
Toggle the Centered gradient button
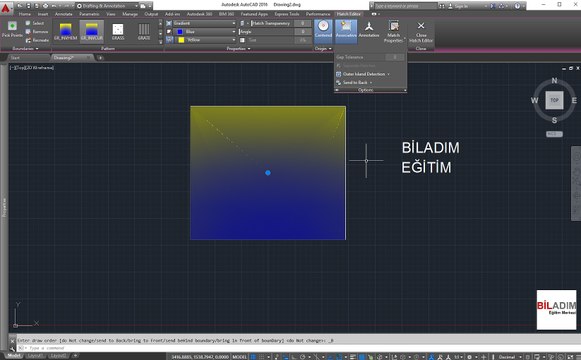click(323, 30)
